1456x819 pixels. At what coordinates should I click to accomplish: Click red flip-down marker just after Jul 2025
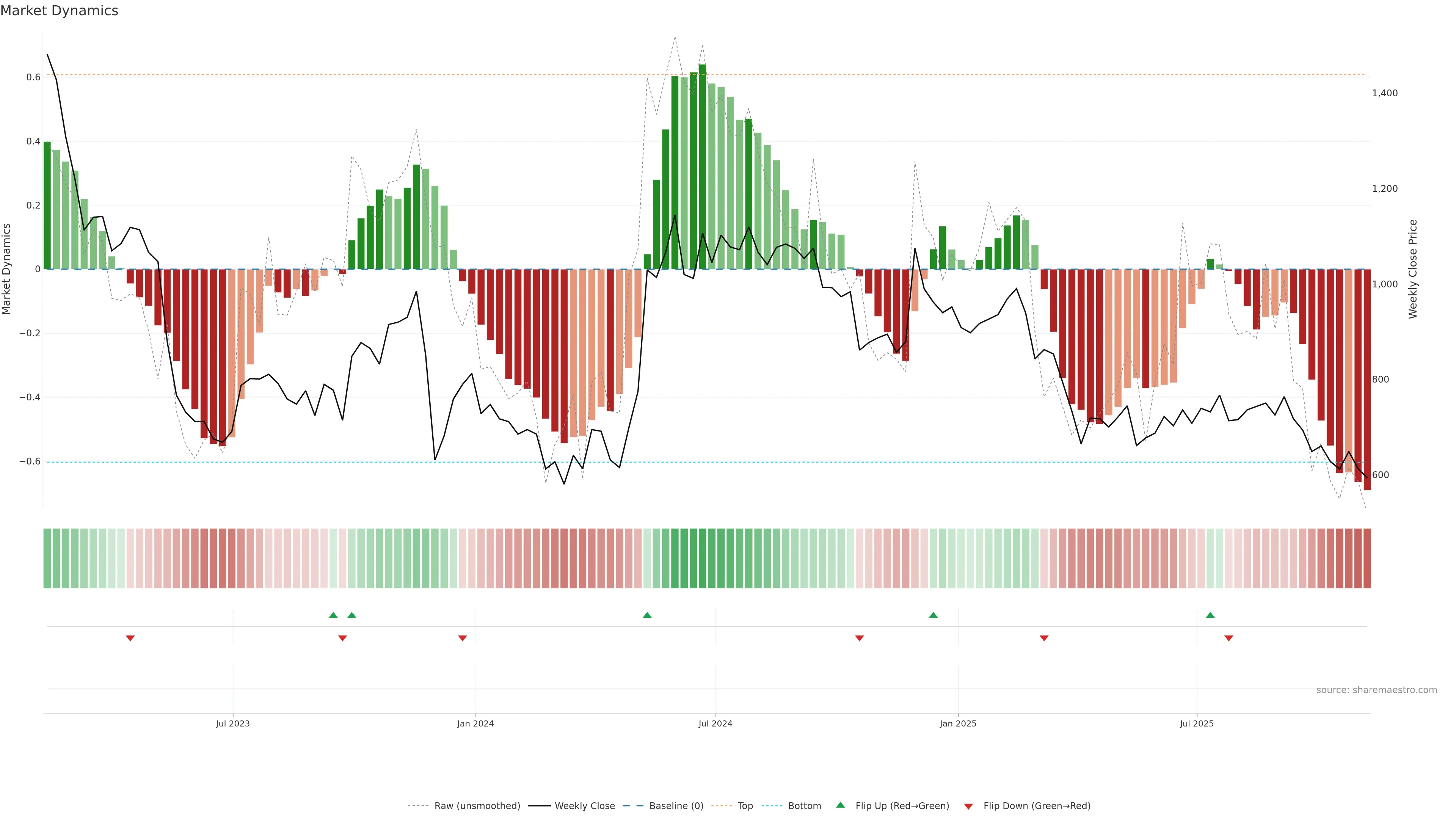pyautogui.click(x=1229, y=638)
